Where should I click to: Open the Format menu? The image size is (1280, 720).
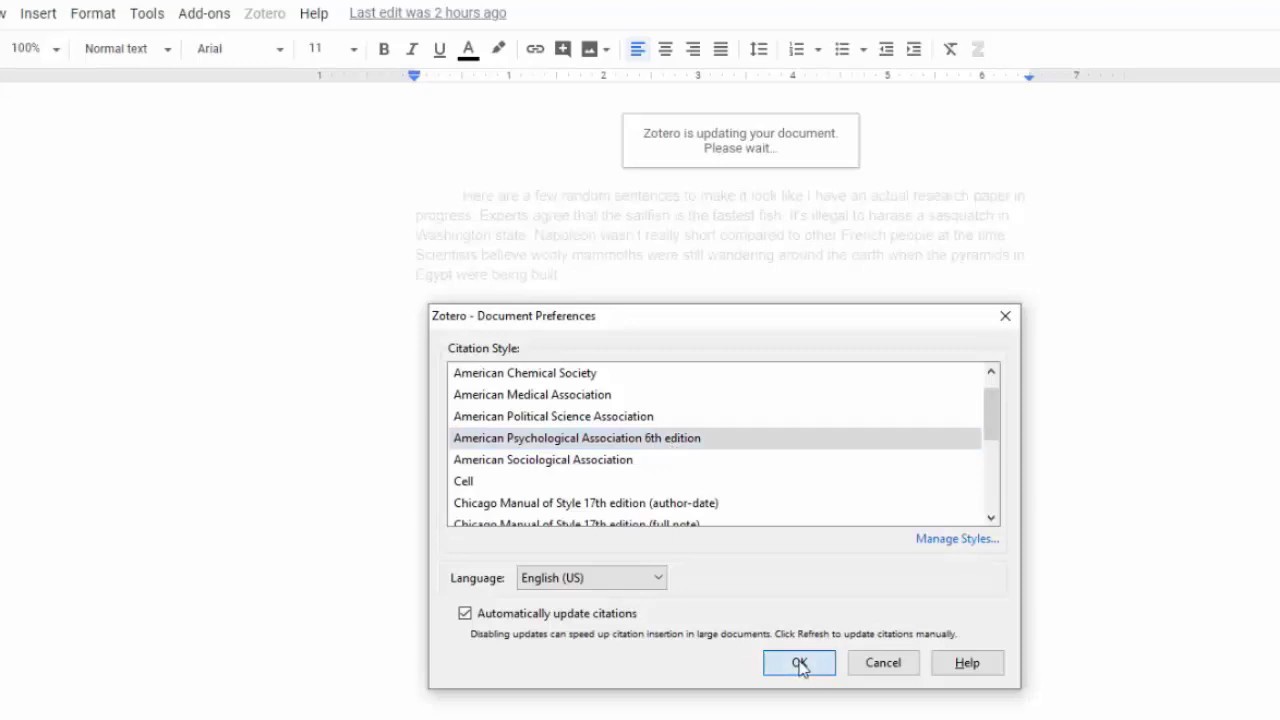[93, 13]
